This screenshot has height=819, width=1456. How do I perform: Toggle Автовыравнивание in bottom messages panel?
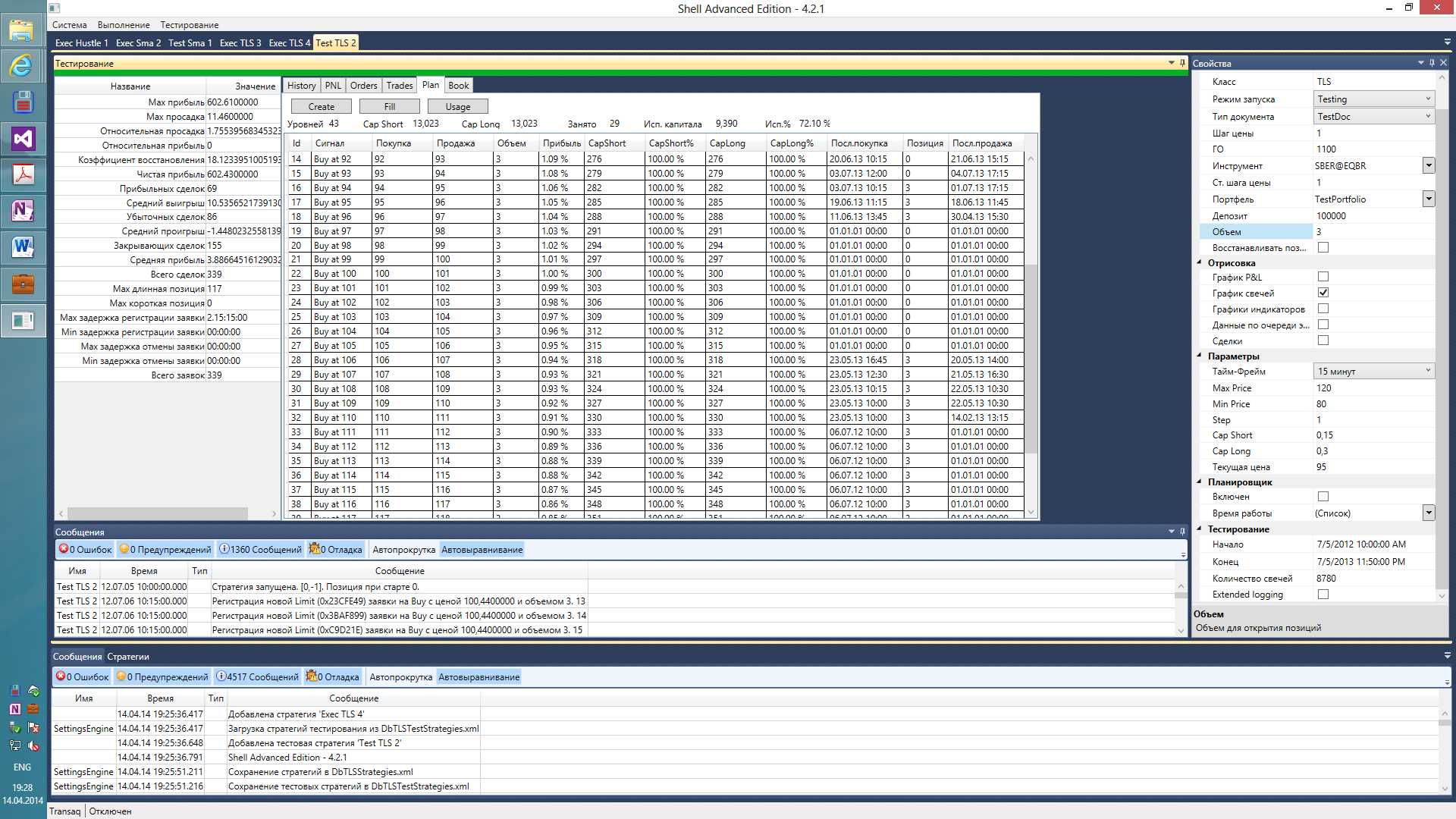pos(479,677)
